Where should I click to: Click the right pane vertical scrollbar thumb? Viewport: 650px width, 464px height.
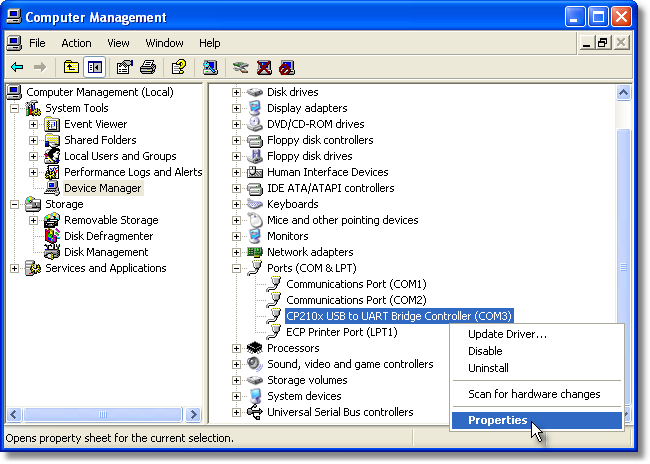point(623,267)
